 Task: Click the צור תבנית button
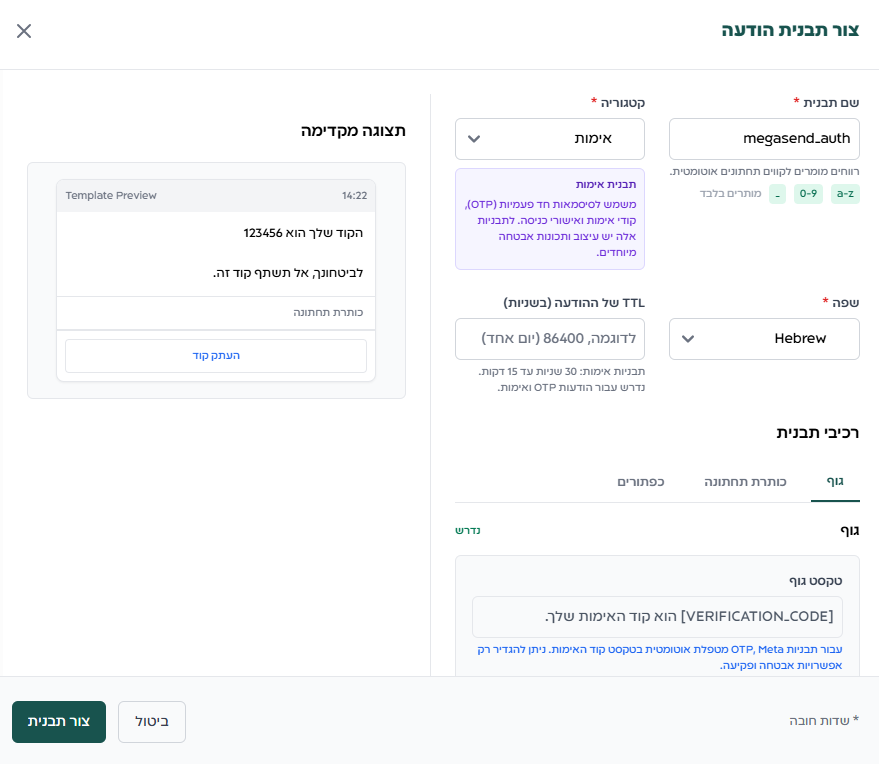click(59, 722)
